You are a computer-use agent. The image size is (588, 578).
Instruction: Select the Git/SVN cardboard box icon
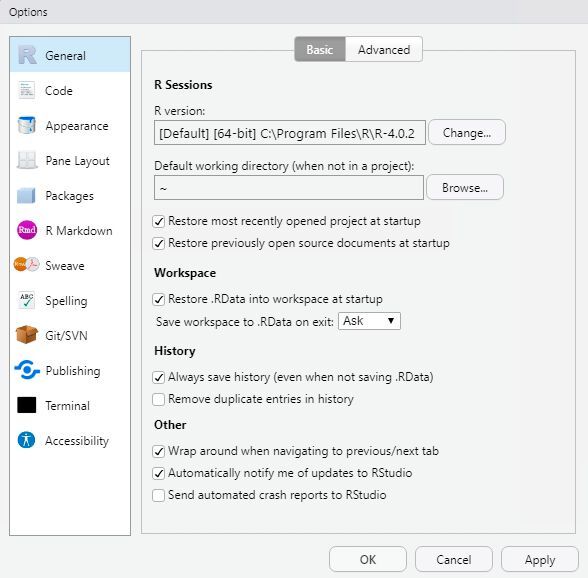point(27,335)
